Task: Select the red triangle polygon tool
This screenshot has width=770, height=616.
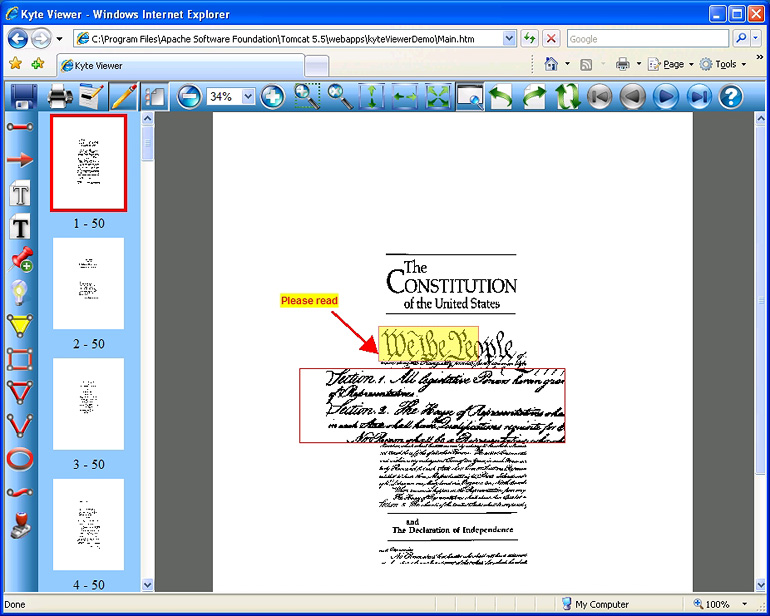Action: [x=20, y=392]
